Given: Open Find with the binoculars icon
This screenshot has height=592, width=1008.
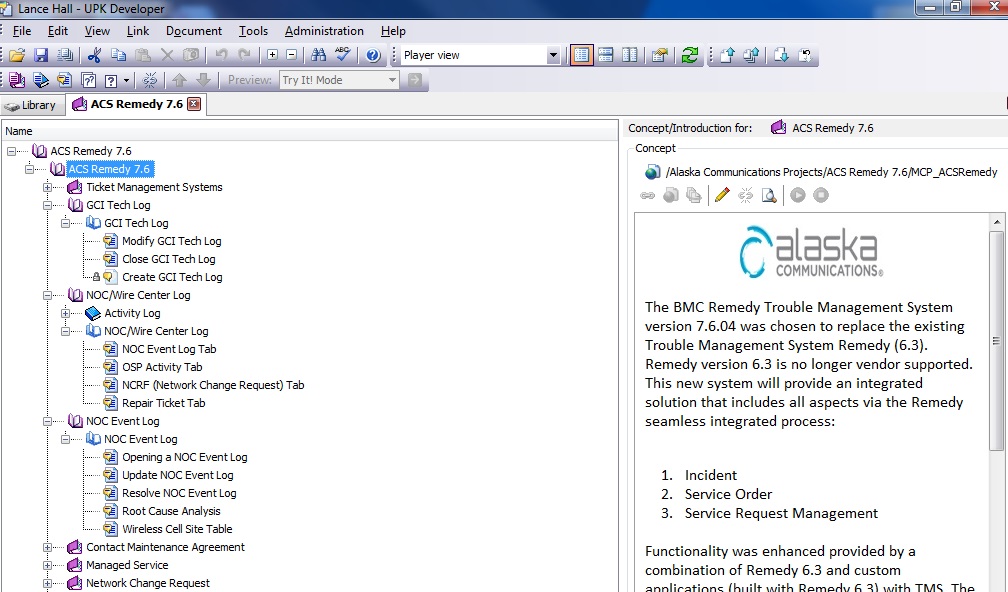Looking at the screenshot, I should tap(319, 55).
